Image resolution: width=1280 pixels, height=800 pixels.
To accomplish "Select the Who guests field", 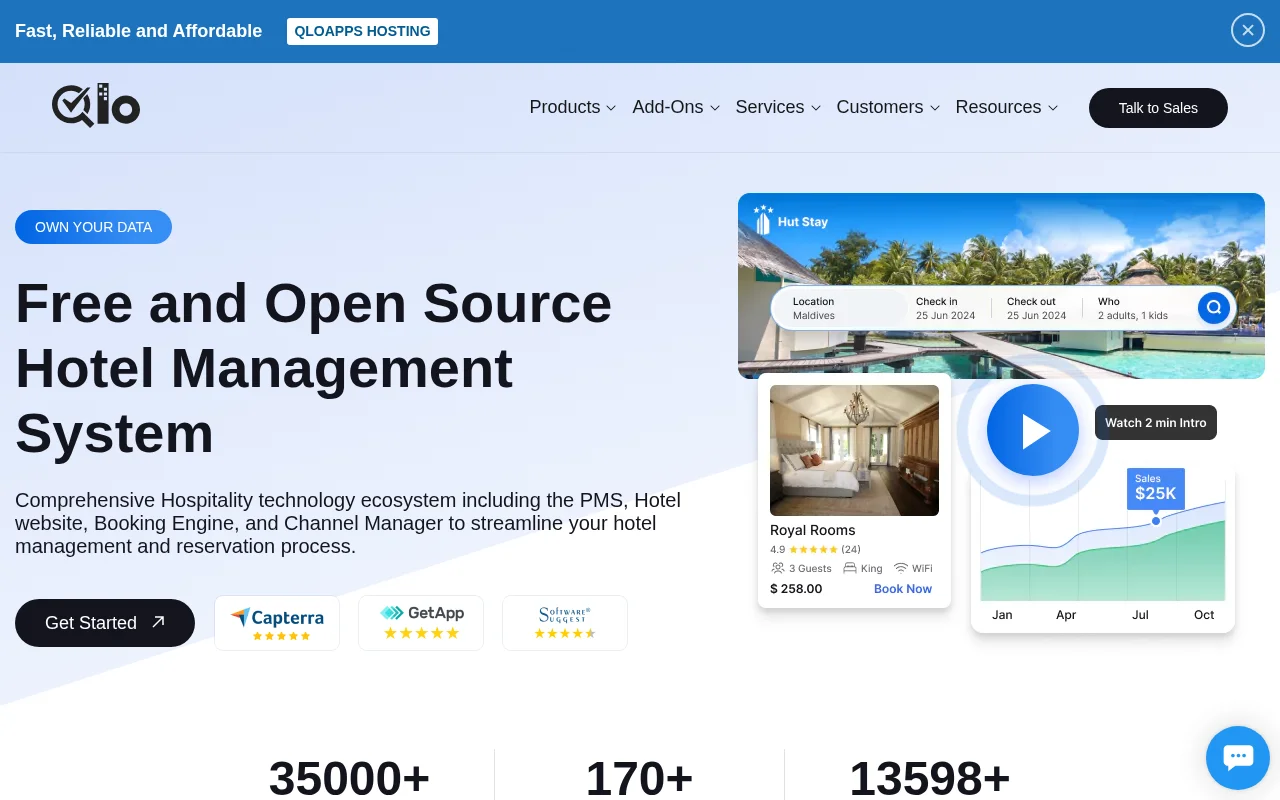I will 1133,308.
